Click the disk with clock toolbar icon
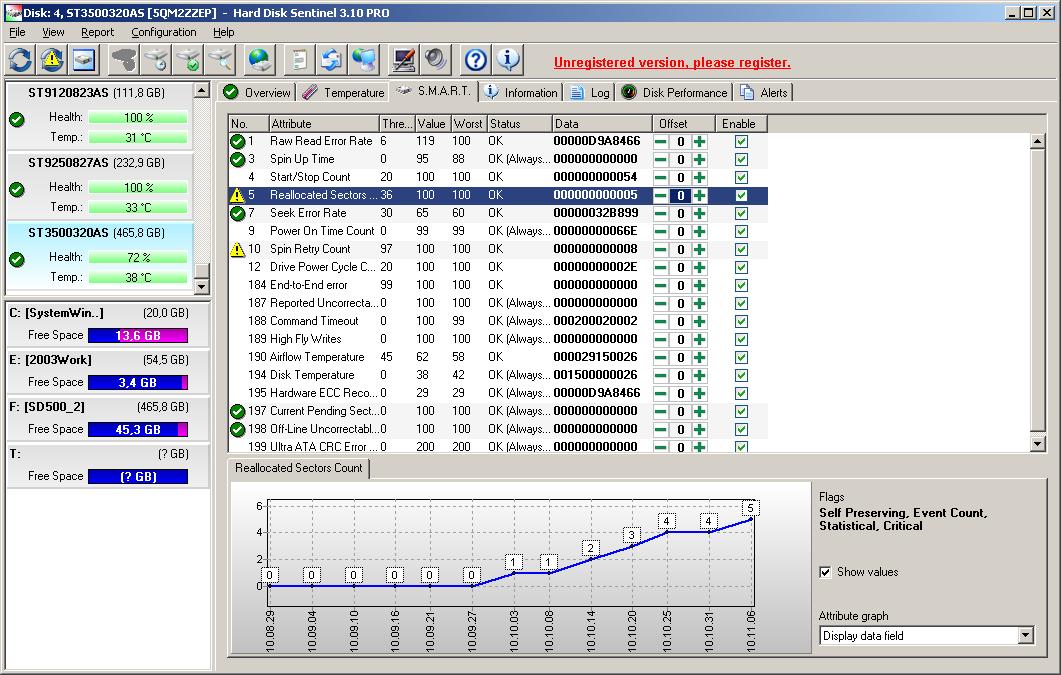1061x675 pixels. coord(156,60)
